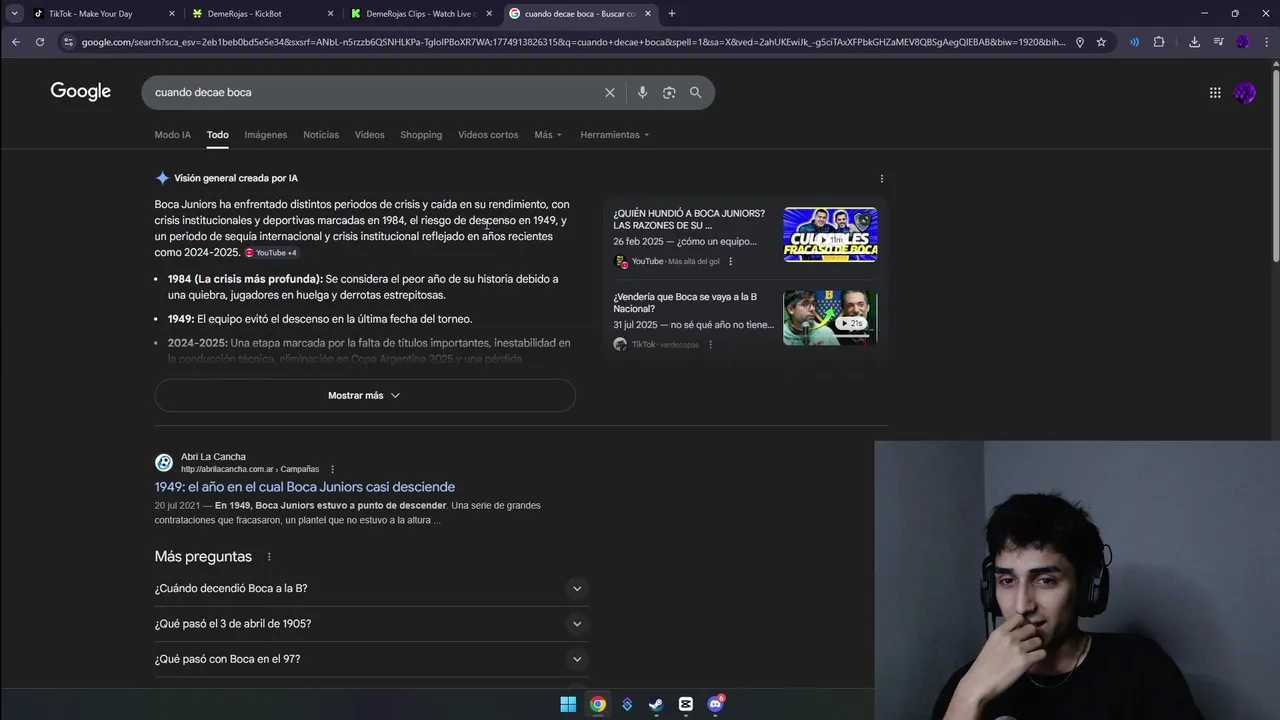
Task: Start voice search with the microphone icon
Action: [x=642, y=92]
